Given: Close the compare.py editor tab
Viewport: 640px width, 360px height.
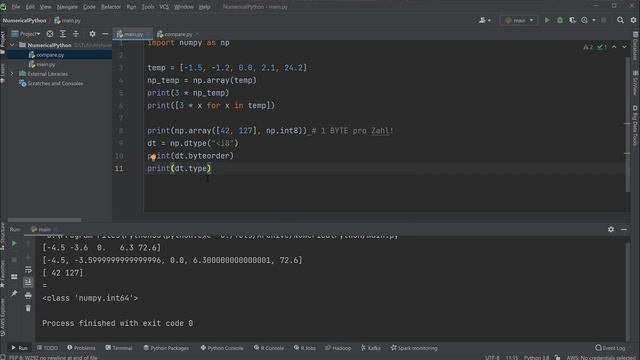Looking at the screenshot, I should [198, 34].
